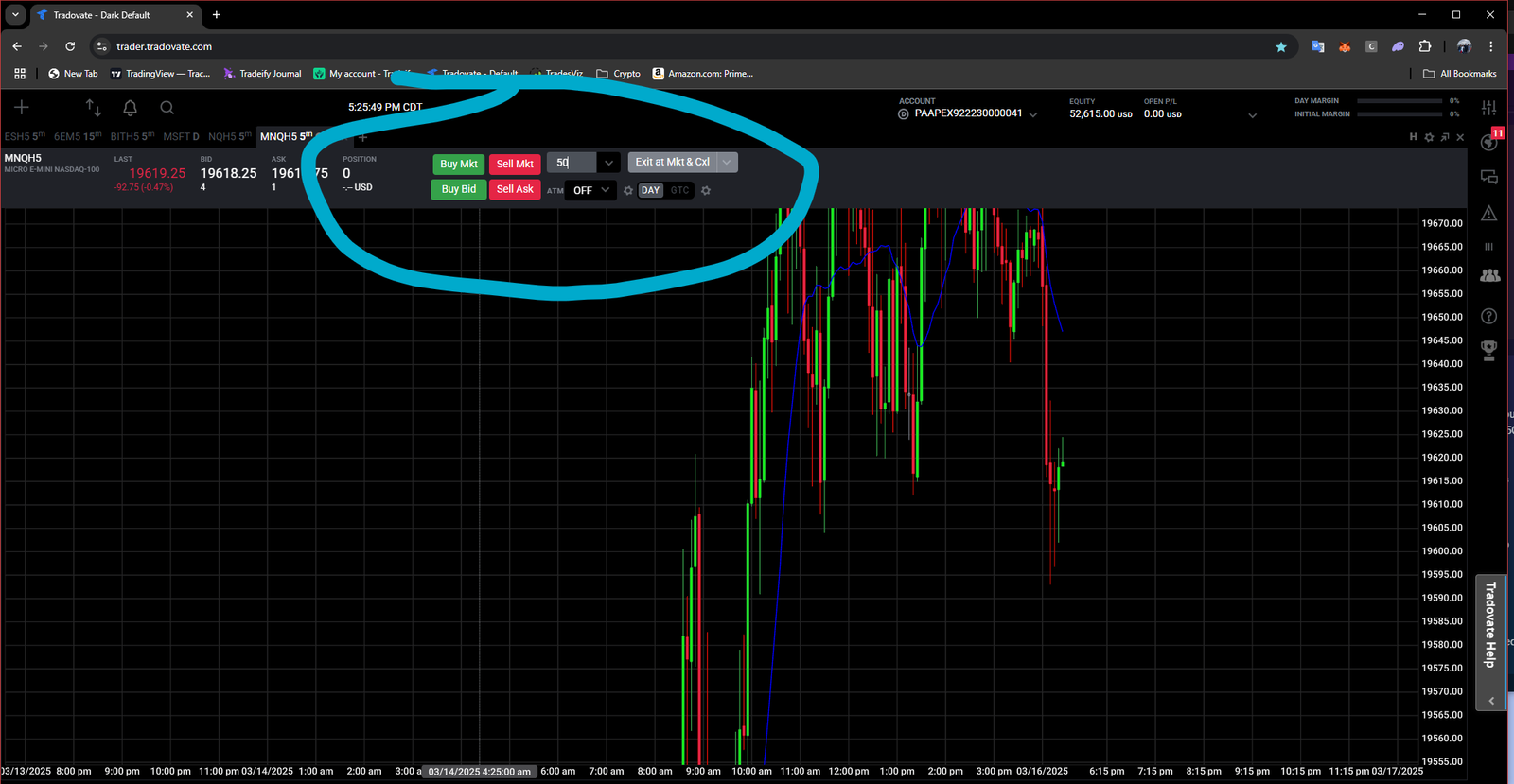
Task: Click the magnifier search icon
Action: pos(167,108)
